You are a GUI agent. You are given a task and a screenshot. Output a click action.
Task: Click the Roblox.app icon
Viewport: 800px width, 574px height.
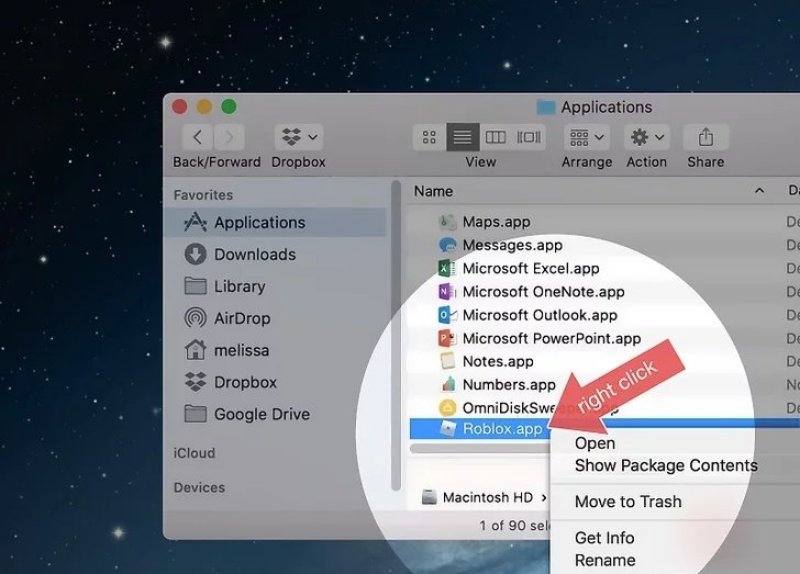click(x=447, y=429)
